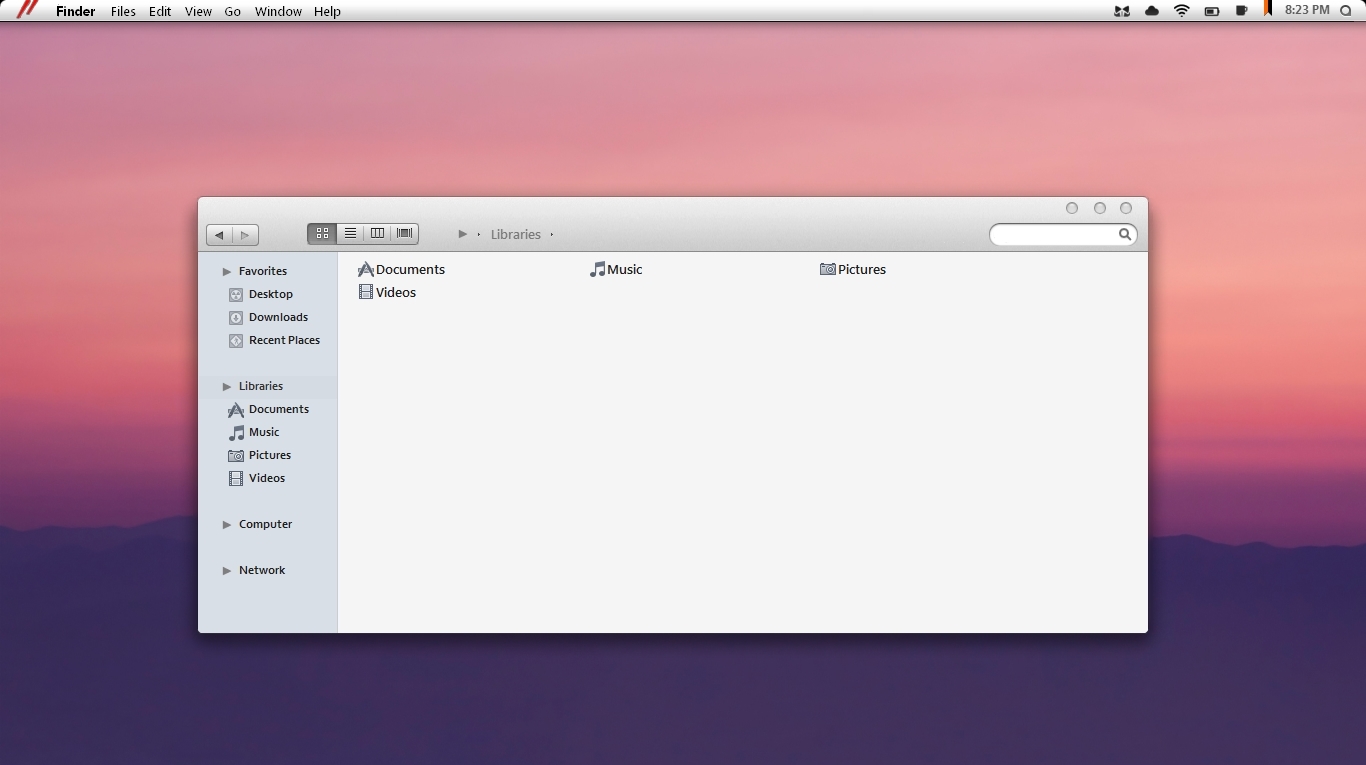Open the dropdown arrow before Libraries breadcrumb
1366x765 pixels.
click(479, 235)
